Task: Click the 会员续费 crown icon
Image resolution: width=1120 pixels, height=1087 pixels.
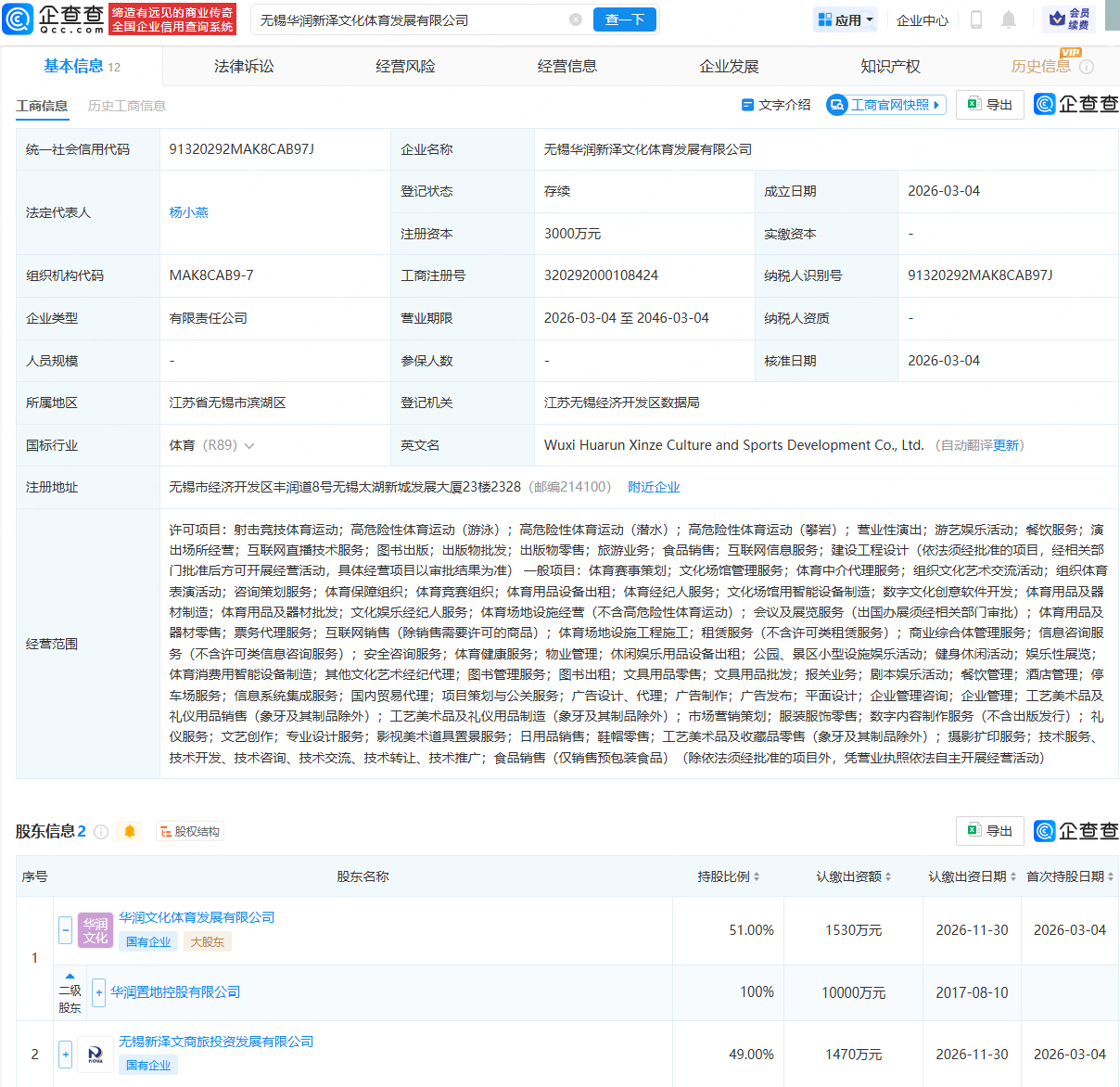Action: (x=1069, y=19)
